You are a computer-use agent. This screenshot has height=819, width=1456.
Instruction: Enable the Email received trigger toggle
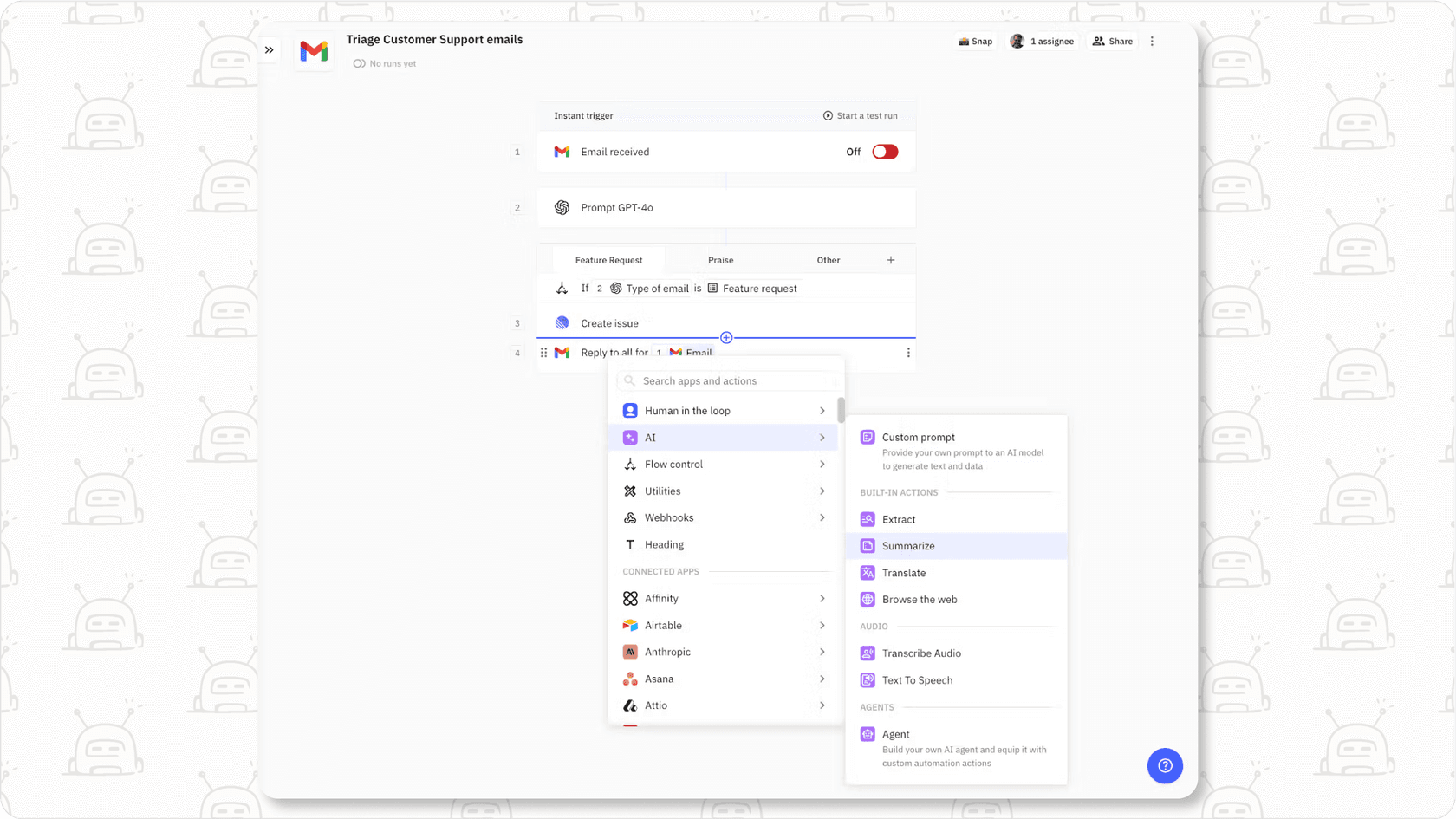click(884, 151)
